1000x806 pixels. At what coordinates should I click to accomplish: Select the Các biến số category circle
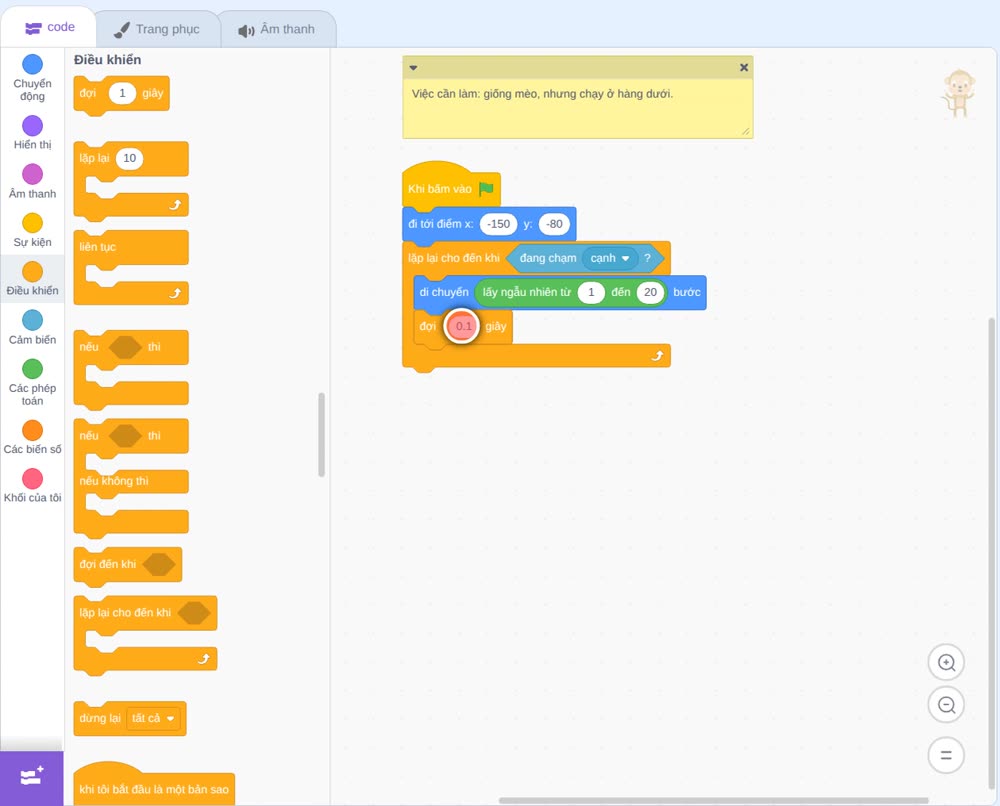[33, 430]
